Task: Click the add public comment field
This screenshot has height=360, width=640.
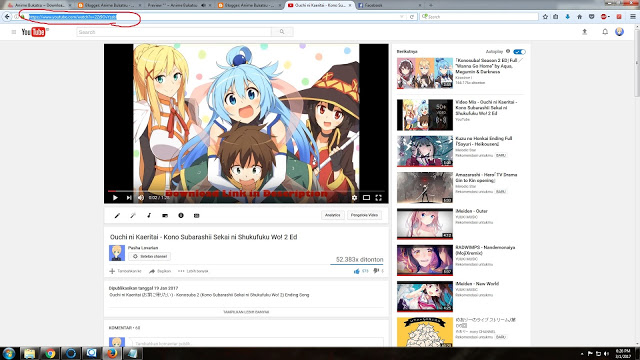Action: point(256,343)
